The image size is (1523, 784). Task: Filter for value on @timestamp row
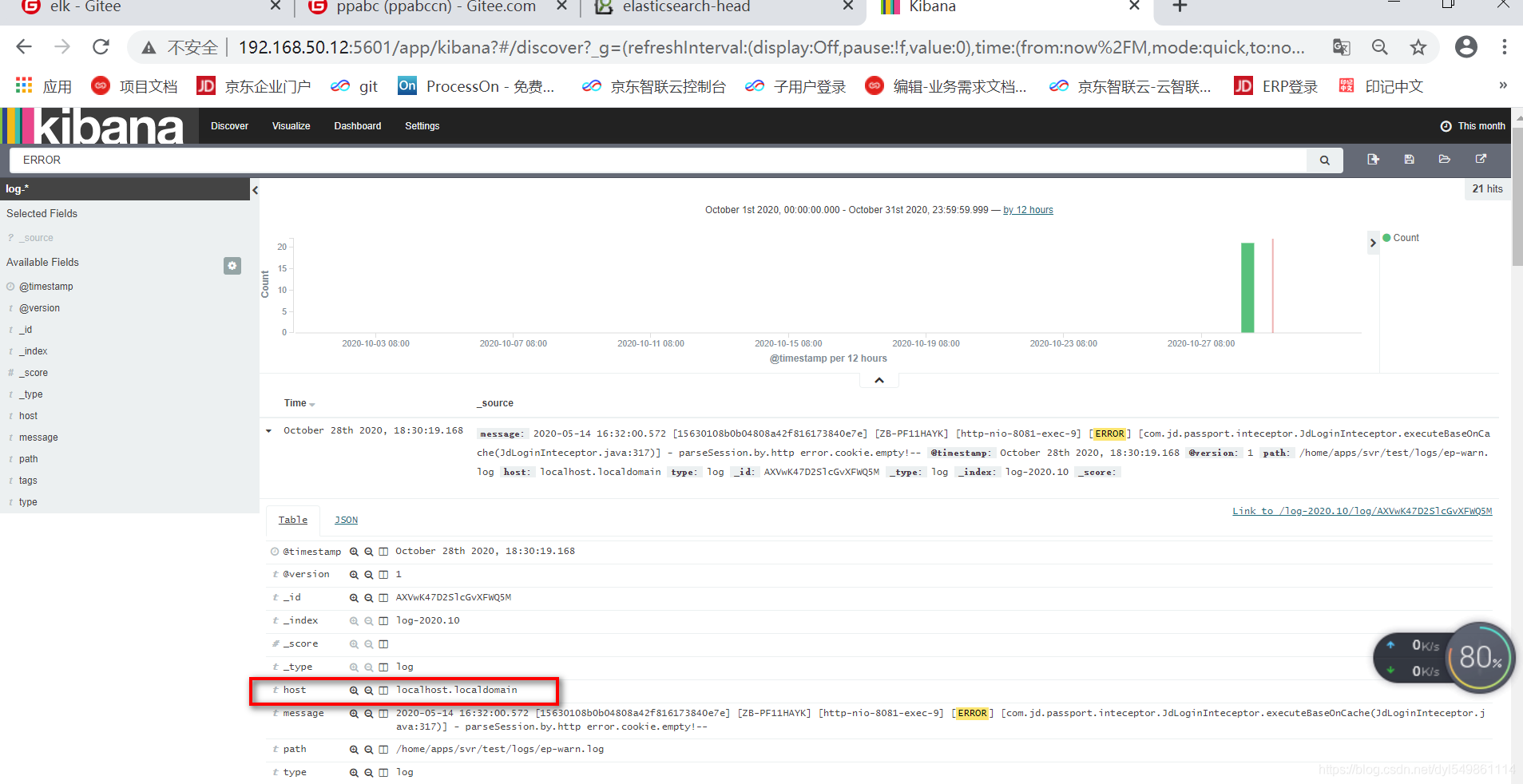point(354,552)
